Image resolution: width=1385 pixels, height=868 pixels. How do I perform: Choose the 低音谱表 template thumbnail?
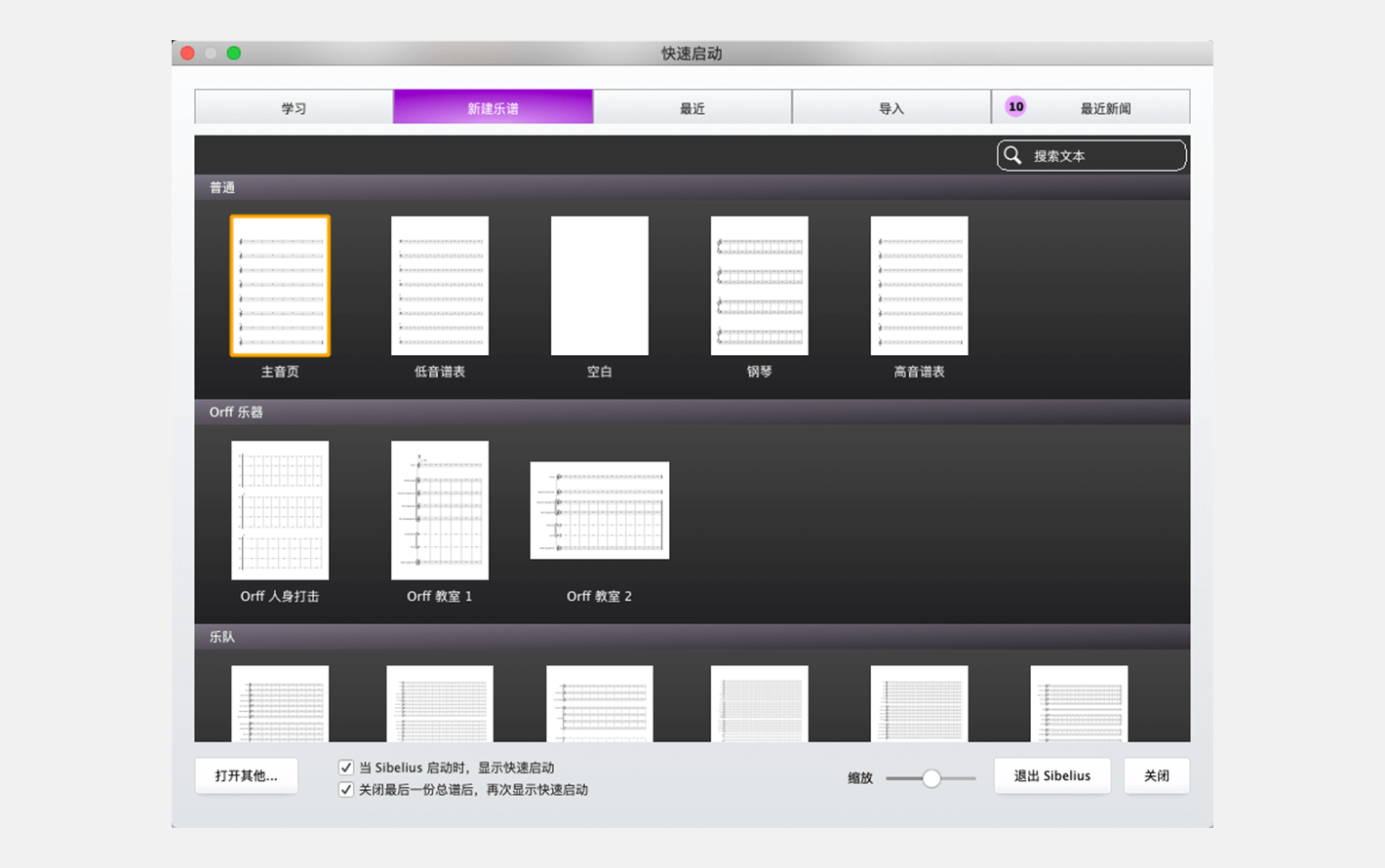pos(440,286)
